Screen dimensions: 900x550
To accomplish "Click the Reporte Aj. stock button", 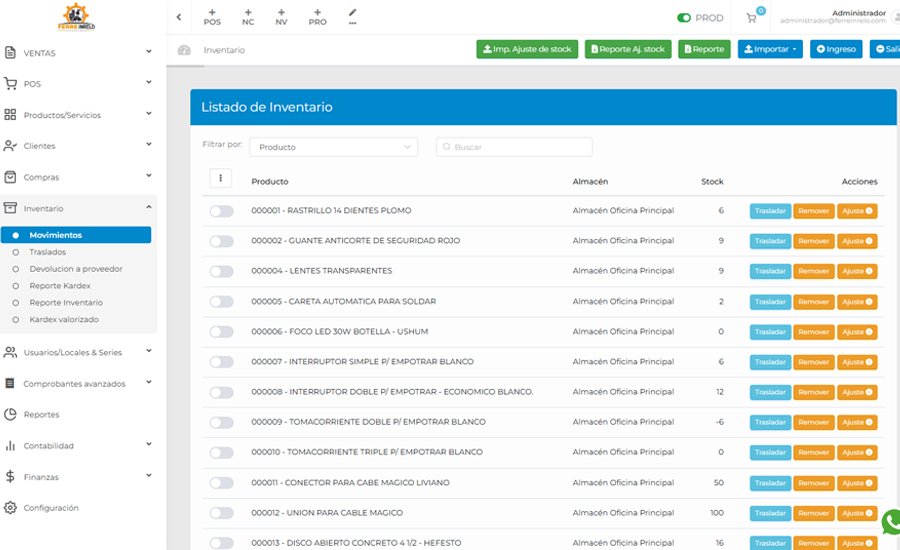I will coord(628,49).
